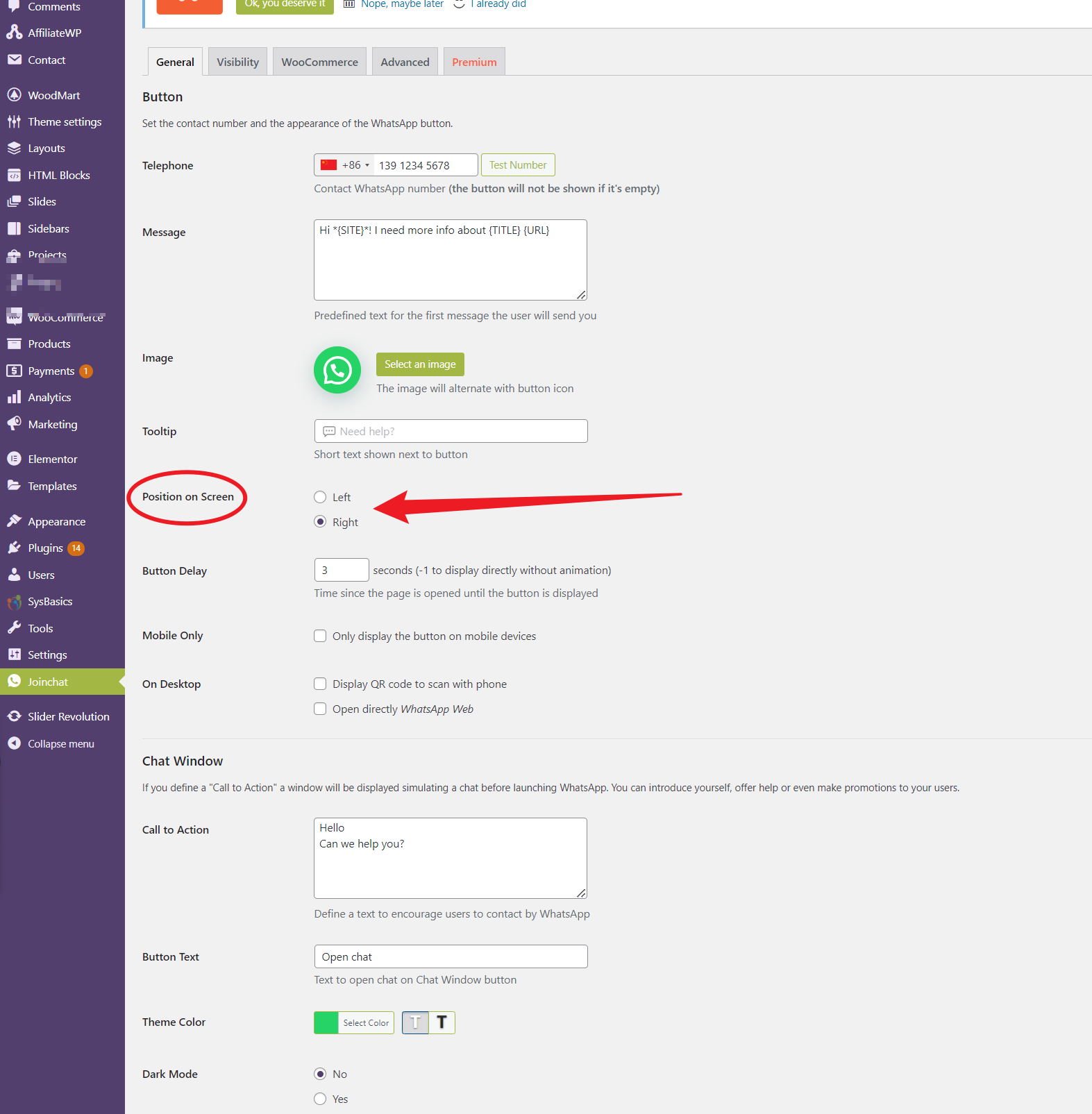Open Joinchat in the sidebar
The image size is (1092, 1114).
coord(48,682)
